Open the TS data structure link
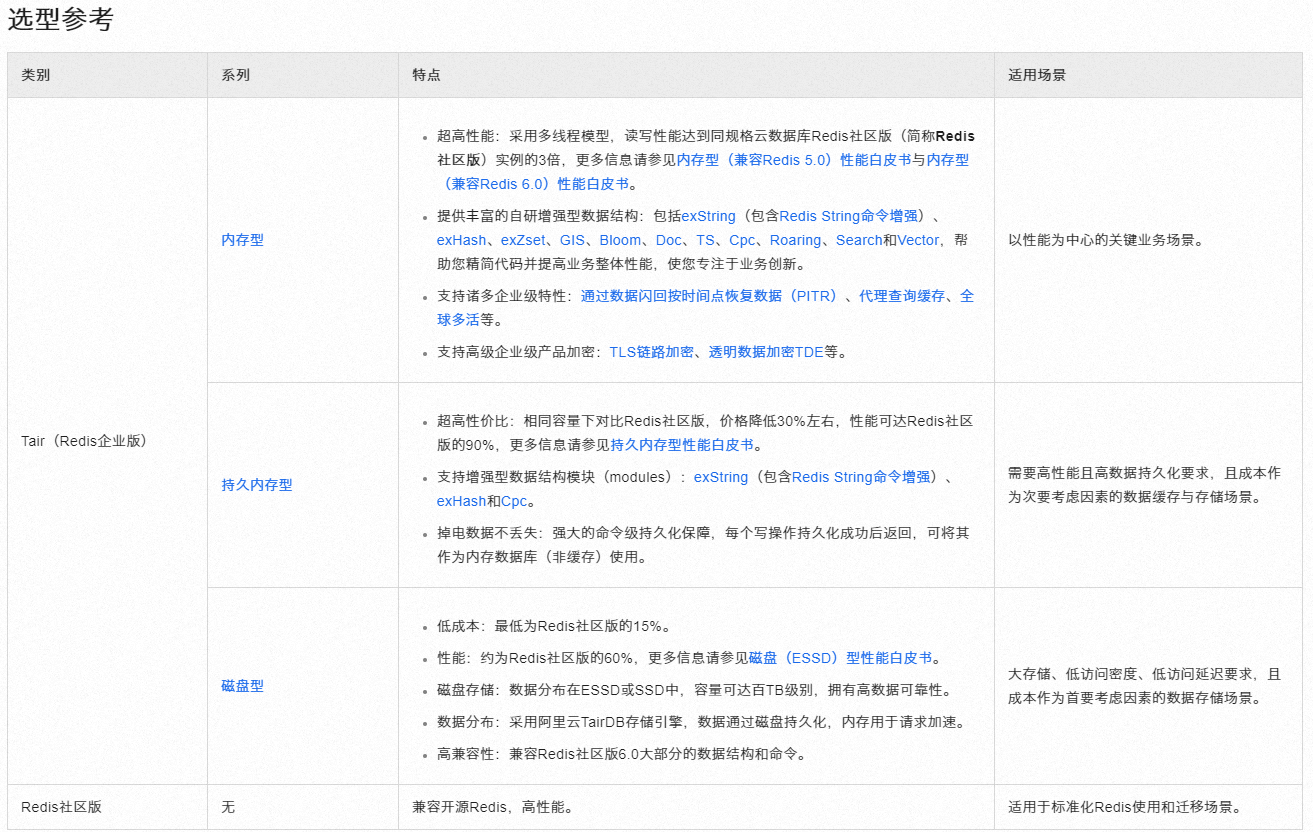 [x=706, y=240]
